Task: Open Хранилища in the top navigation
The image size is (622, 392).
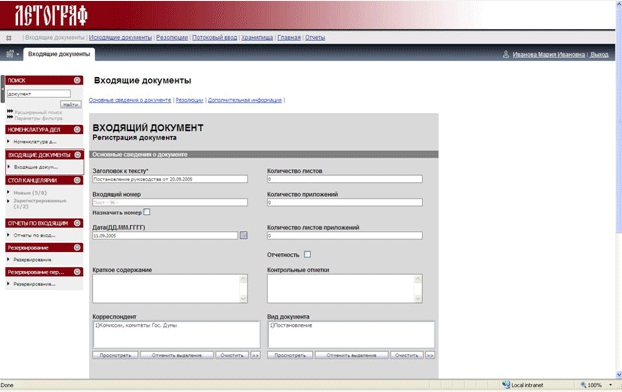Action: tap(257, 38)
